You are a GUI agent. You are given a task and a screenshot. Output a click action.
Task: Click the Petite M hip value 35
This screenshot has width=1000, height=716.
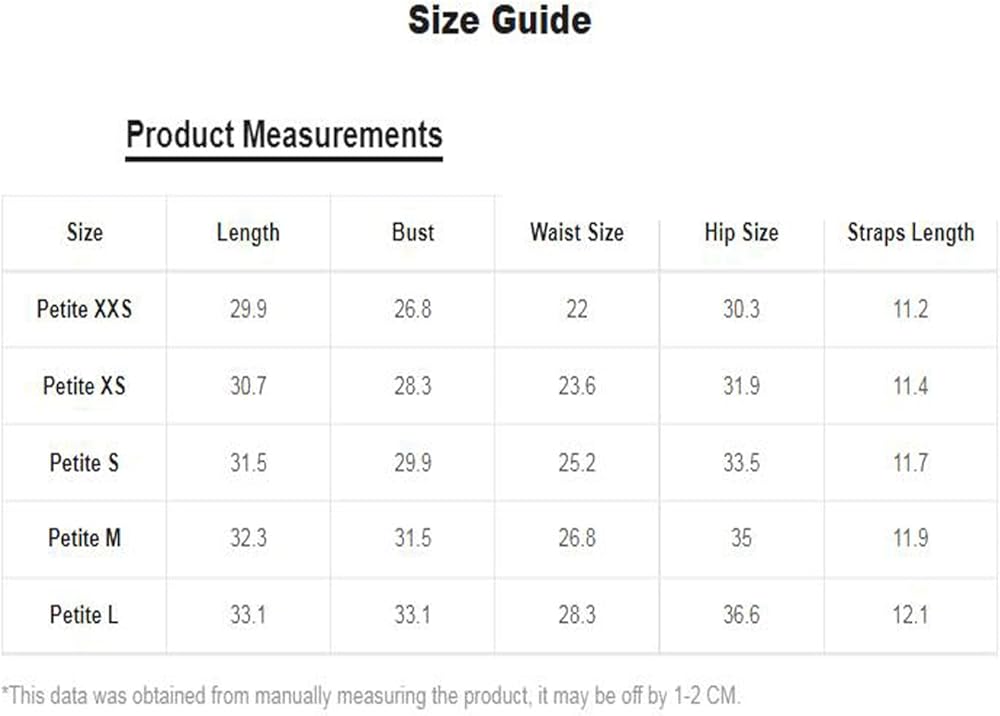tap(741, 538)
